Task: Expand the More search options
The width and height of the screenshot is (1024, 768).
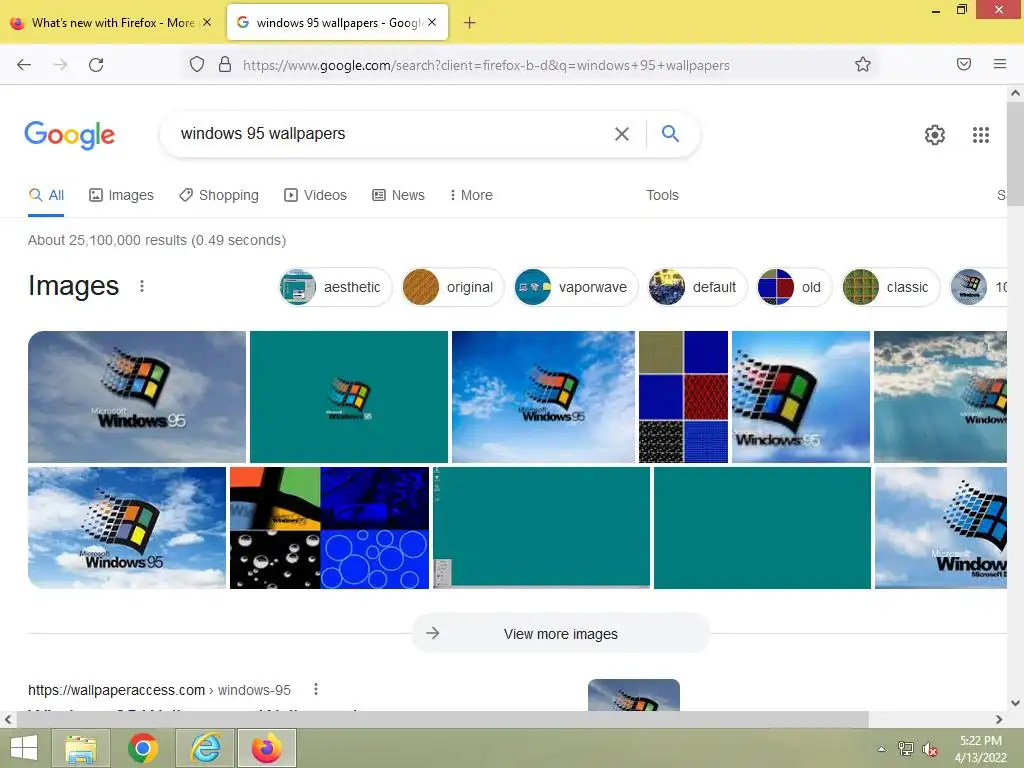Action: tap(471, 195)
